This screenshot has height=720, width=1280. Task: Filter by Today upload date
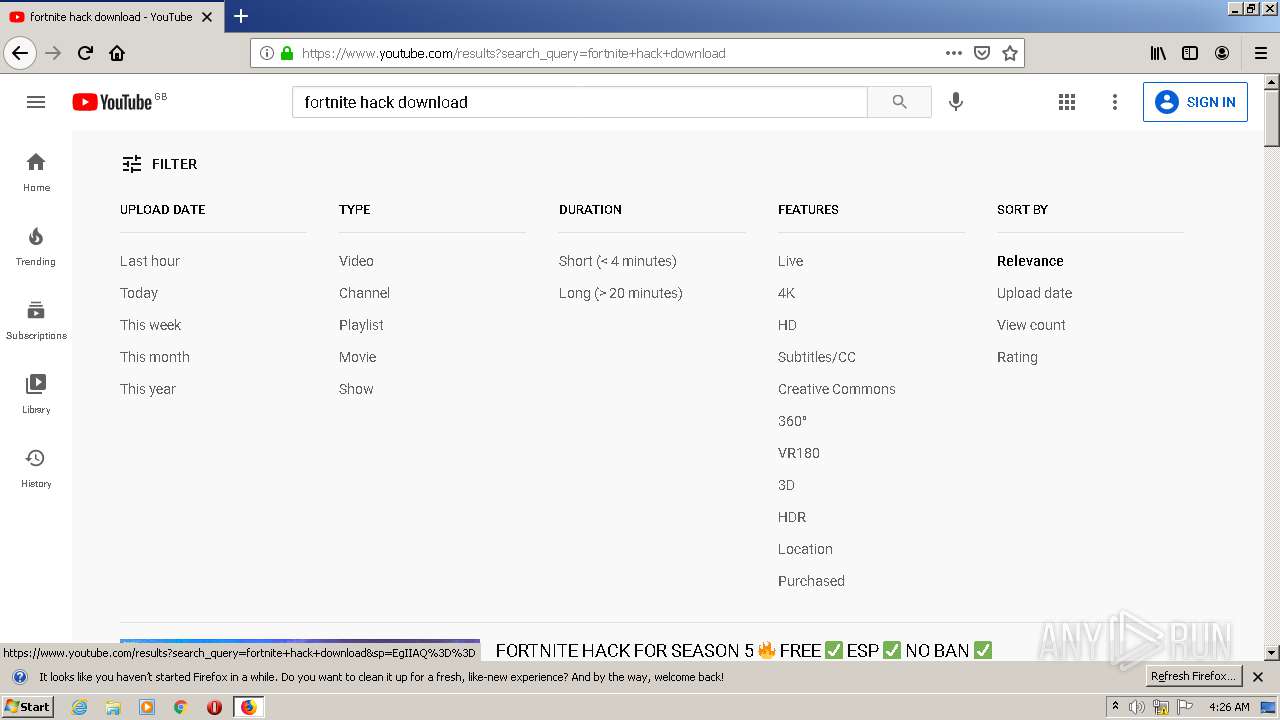click(139, 293)
